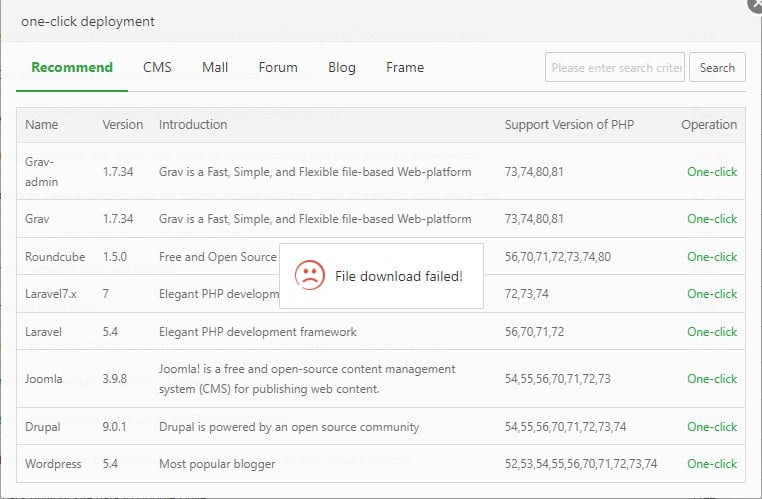The height and width of the screenshot is (499, 762).
Task: Click the Support Version of PHP header
Action: pos(569,125)
